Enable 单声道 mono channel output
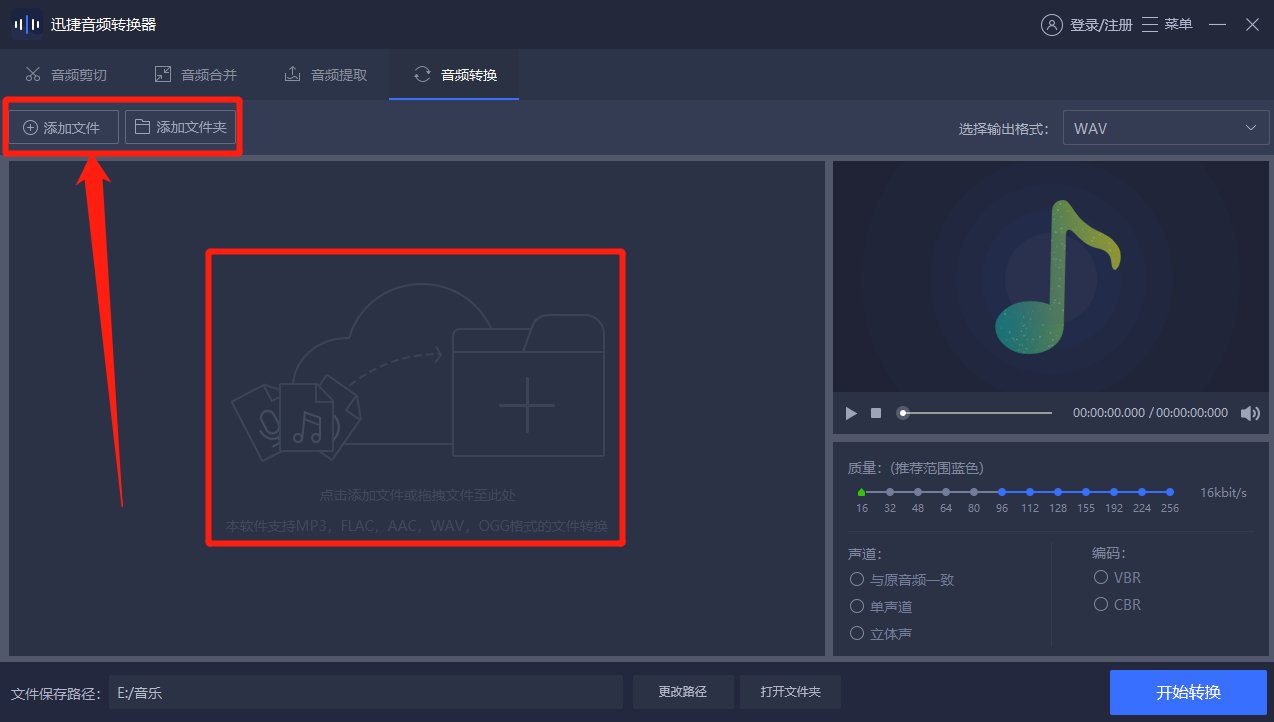Image resolution: width=1274 pixels, height=722 pixels. (857, 606)
